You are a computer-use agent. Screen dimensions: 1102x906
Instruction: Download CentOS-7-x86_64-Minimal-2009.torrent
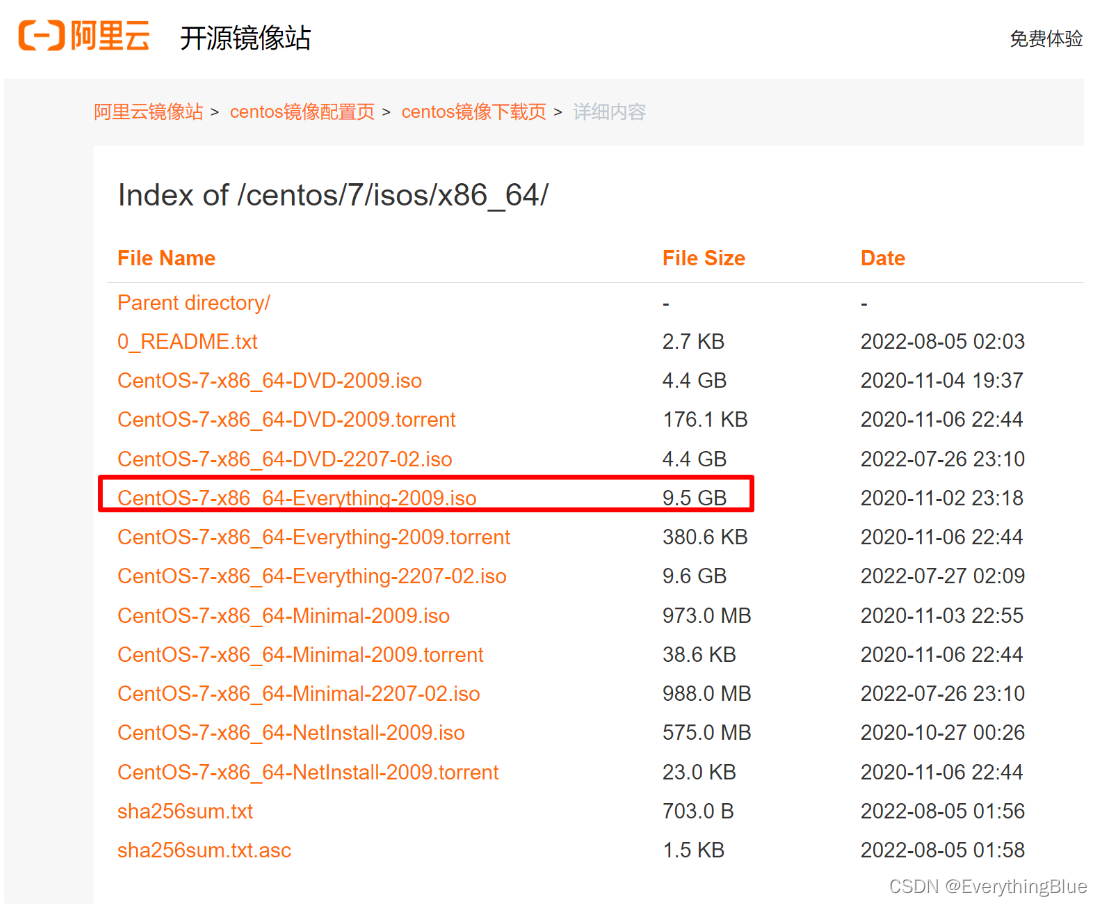(300, 654)
